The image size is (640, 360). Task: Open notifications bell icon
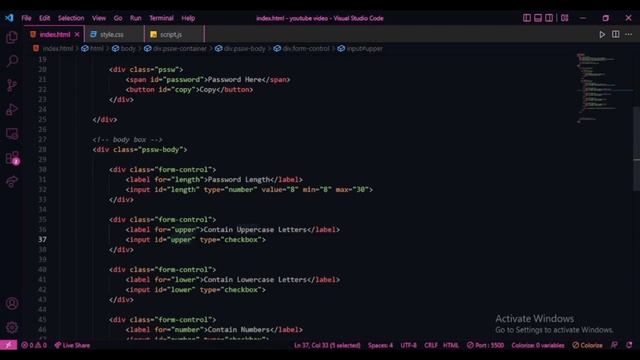coord(629,345)
